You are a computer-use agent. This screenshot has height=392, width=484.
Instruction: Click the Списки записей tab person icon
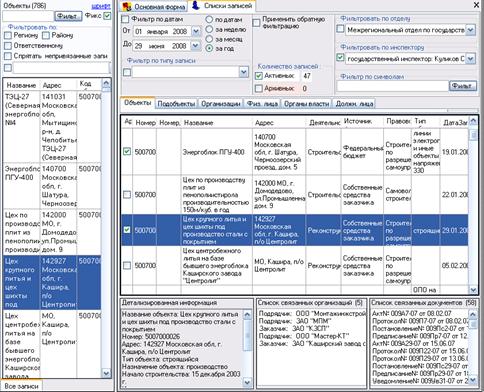click(197, 6)
